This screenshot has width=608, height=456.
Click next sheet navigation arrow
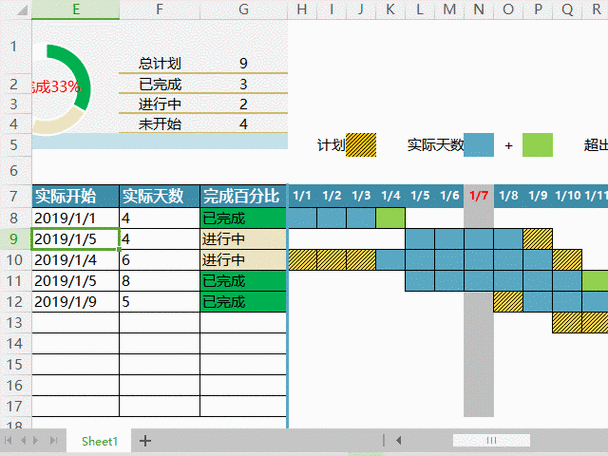38,440
